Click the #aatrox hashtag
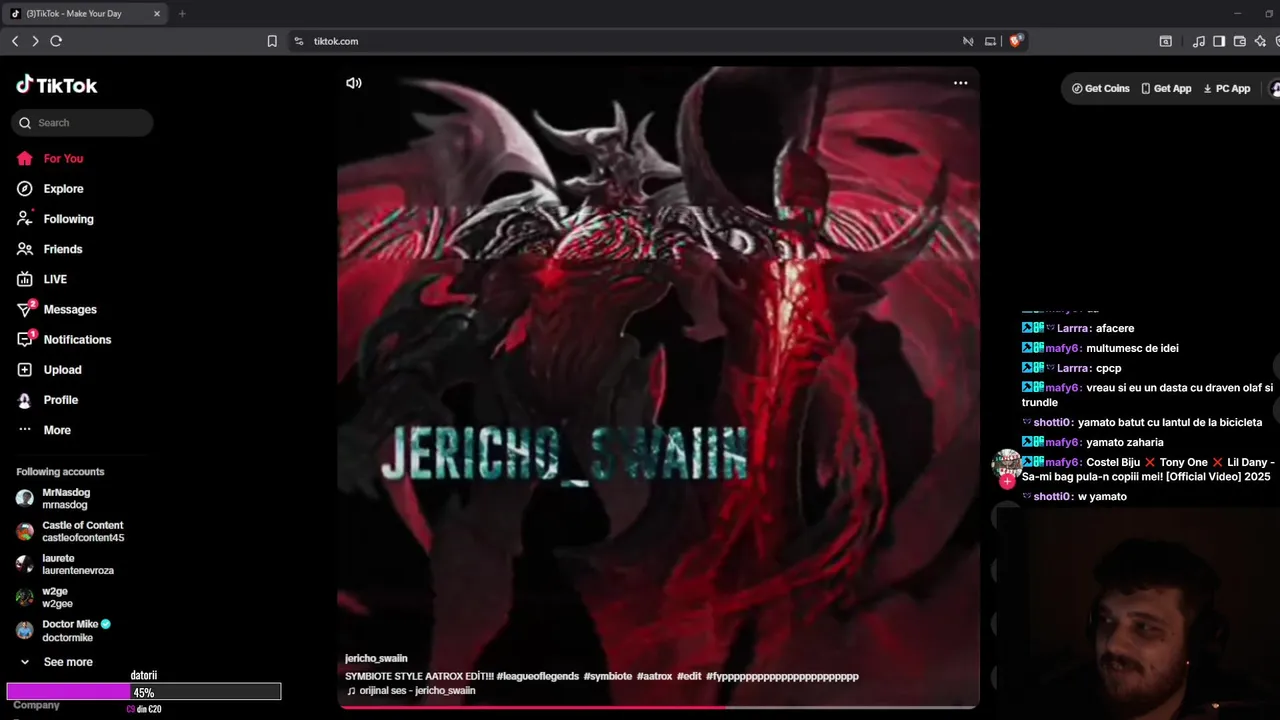The height and width of the screenshot is (720, 1280). coord(654,676)
